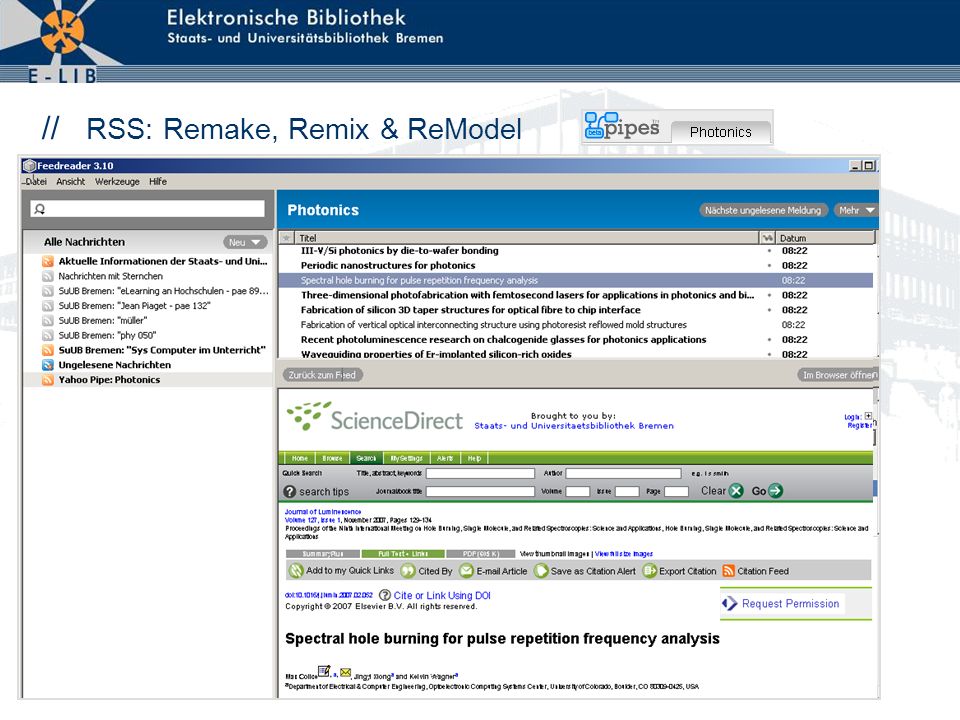Click RSS icon beside Yahoo Pipe: Photonics
Viewport: 960px width, 720px height.
[48, 380]
